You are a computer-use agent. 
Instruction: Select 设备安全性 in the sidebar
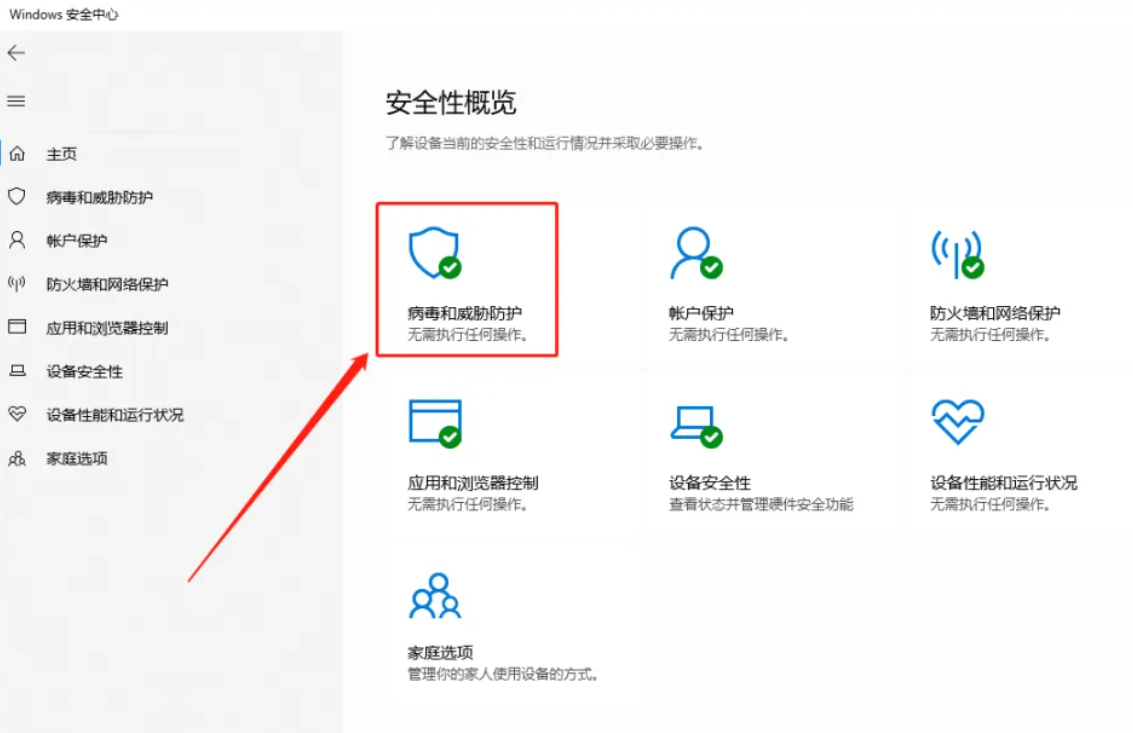point(85,372)
